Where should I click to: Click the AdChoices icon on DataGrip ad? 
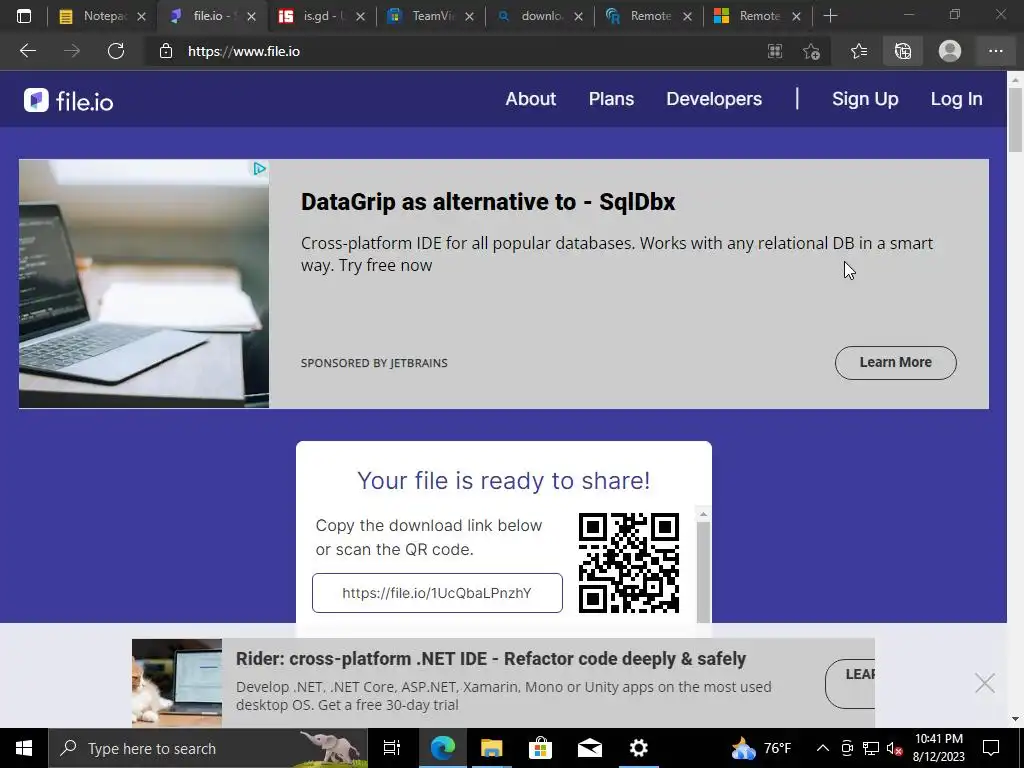click(259, 168)
